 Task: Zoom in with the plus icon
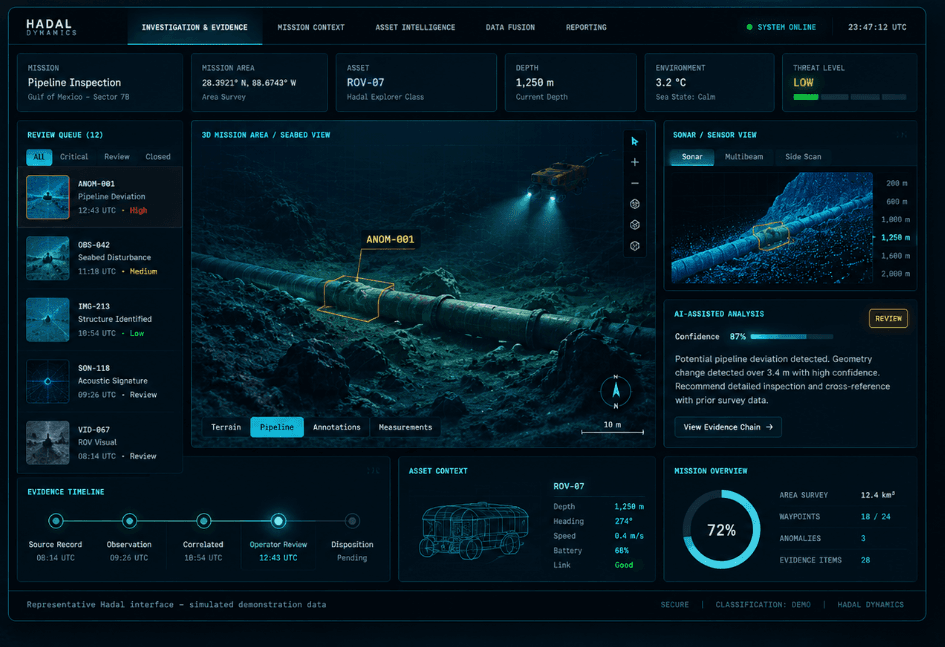(635, 162)
